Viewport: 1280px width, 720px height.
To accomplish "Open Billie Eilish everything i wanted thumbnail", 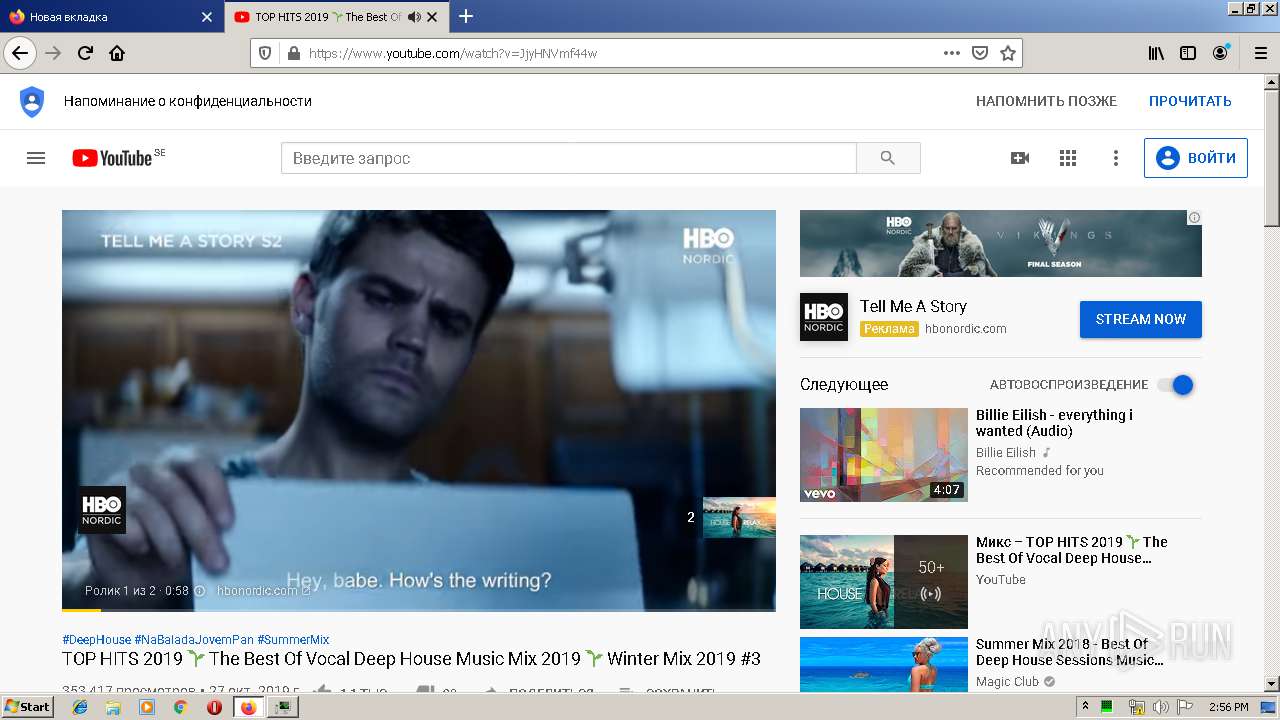I will click(884, 454).
